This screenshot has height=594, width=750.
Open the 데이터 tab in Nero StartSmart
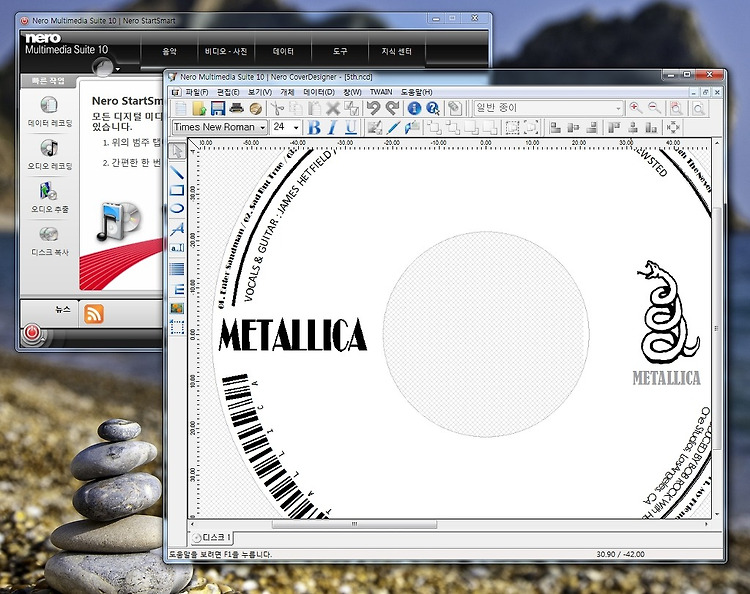[283, 51]
